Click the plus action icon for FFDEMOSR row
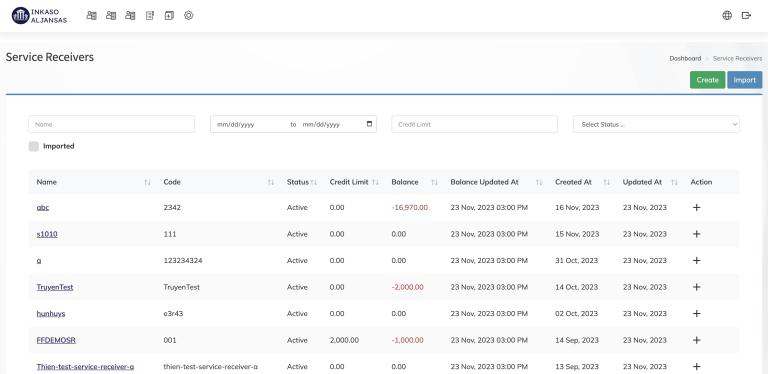Screen dimensions: 768x374 [696, 340]
